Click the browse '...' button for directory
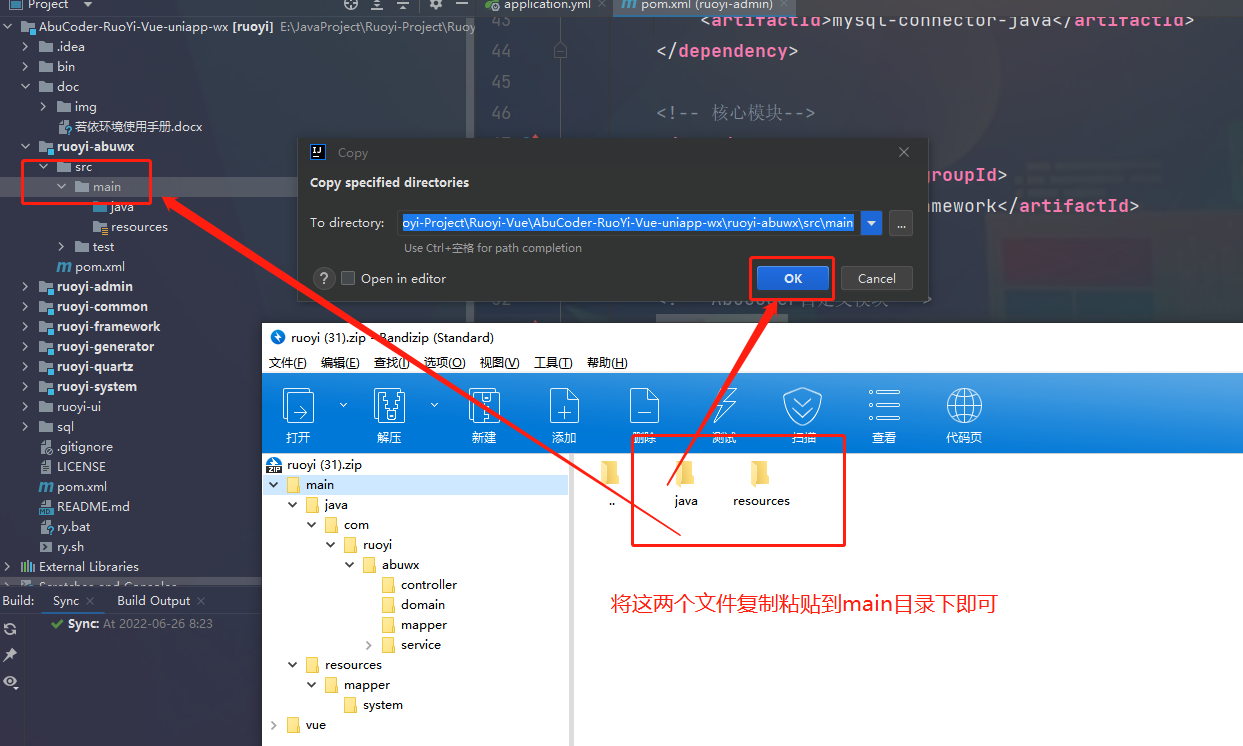The image size is (1243, 746). [x=901, y=223]
